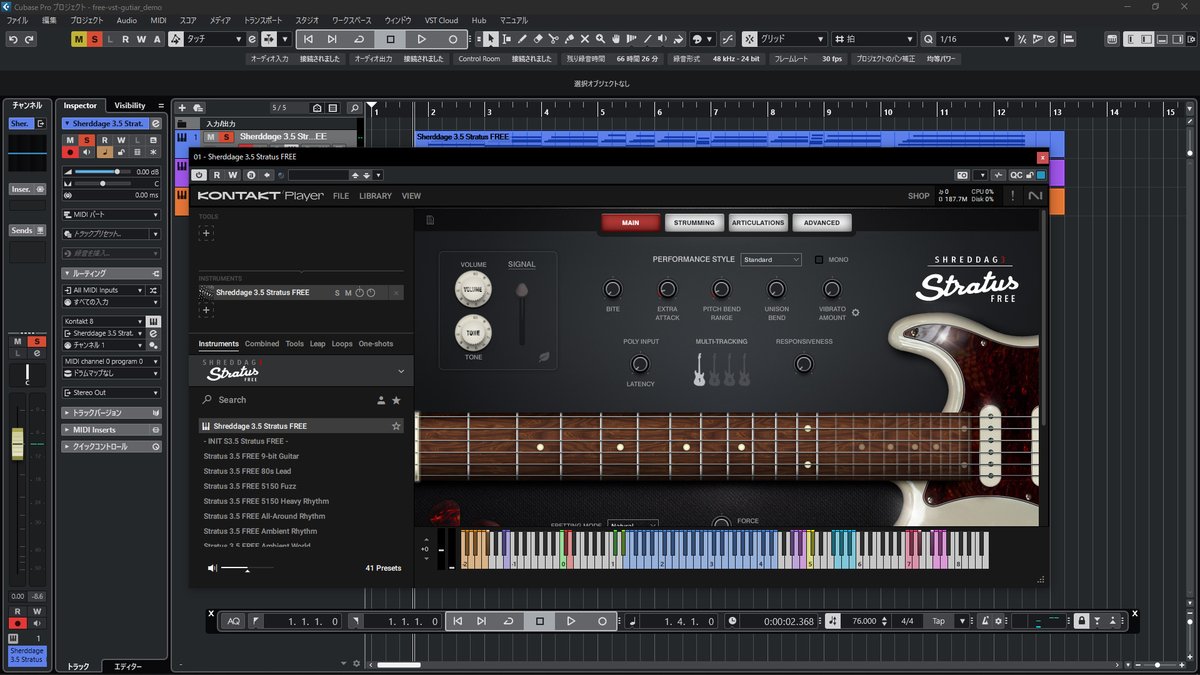The height and width of the screenshot is (675, 1200).
Task: Click the VOLUME knob on guitar panel
Action: tap(472, 290)
